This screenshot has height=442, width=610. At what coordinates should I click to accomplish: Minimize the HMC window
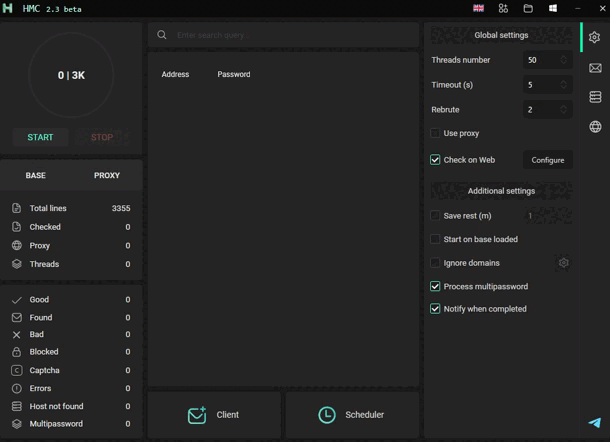point(578,8)
